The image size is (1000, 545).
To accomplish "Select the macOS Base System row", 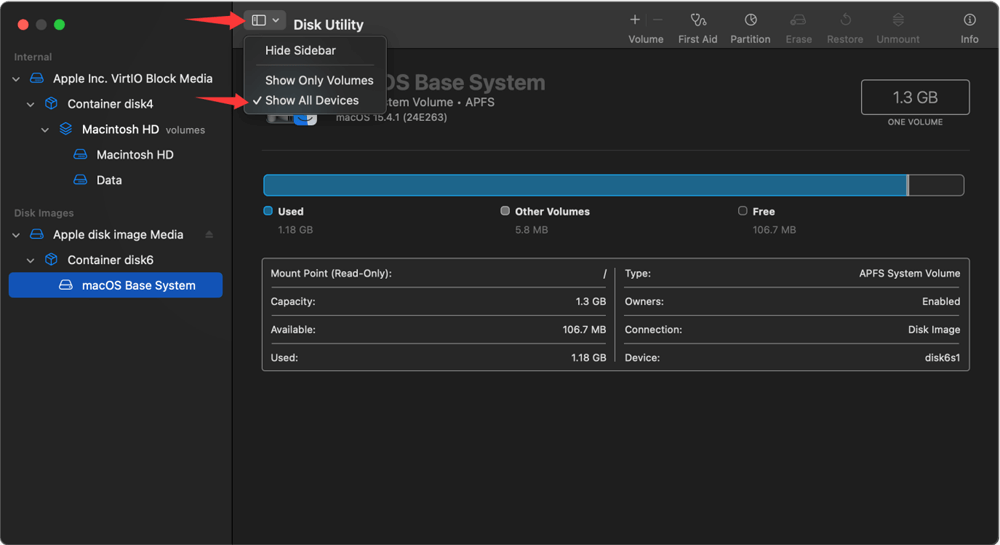I will [115, 285].
